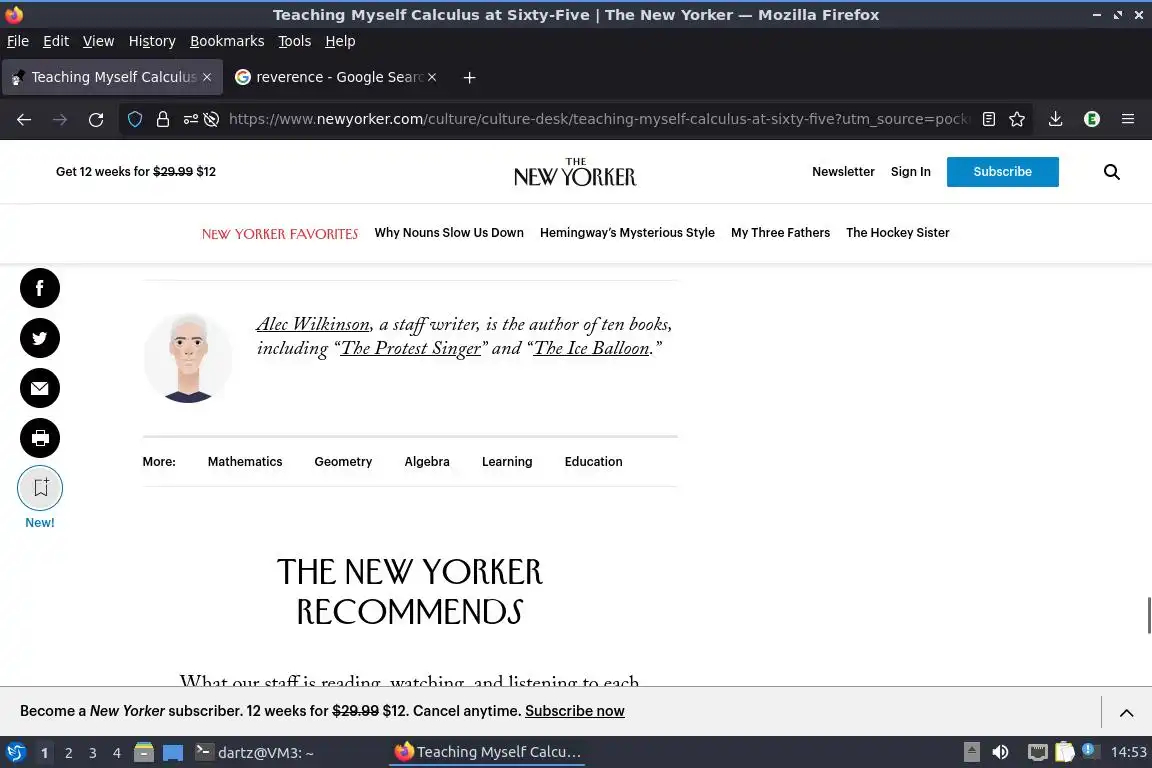The height and width of the screenshot is (768, 1152).
Task: Open volume control in system tray
Action: tap(1000, 753)
